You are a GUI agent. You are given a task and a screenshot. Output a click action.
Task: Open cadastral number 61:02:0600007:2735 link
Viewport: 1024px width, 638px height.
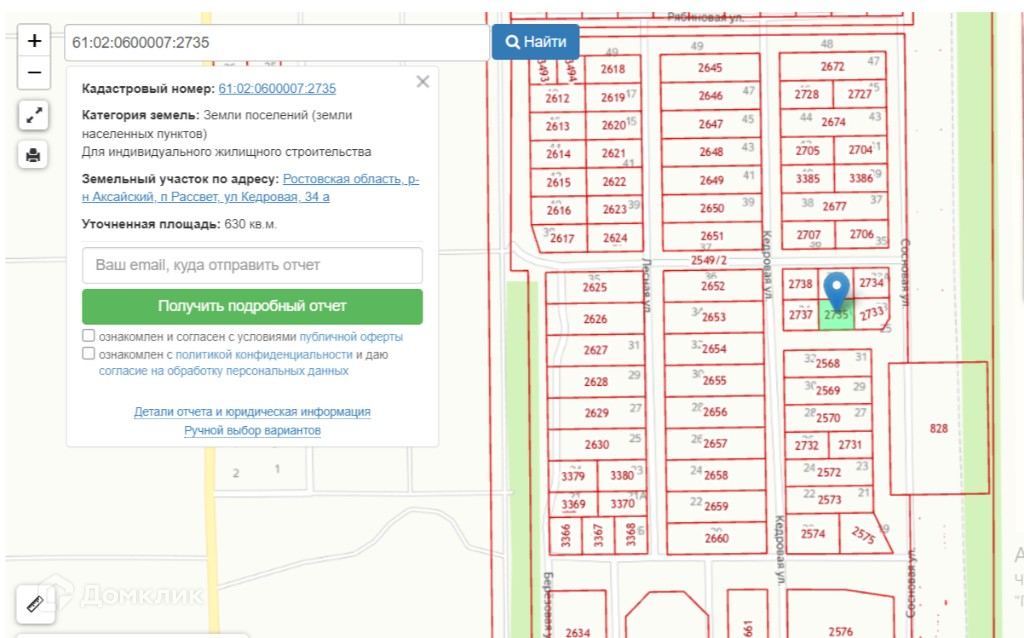click(x=277, y=88)
